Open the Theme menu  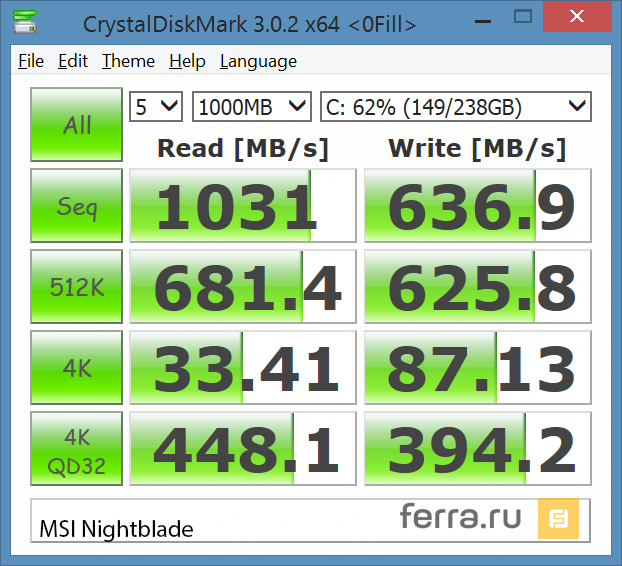[x=128, y=61]
